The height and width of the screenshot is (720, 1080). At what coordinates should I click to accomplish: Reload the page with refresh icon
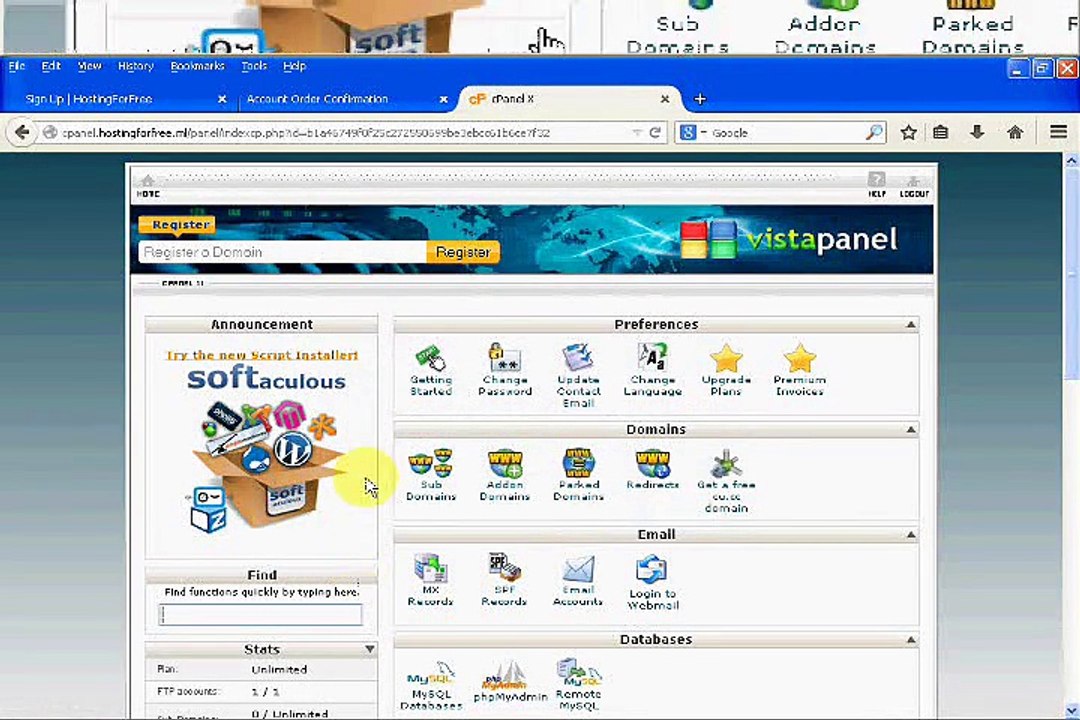655,132
